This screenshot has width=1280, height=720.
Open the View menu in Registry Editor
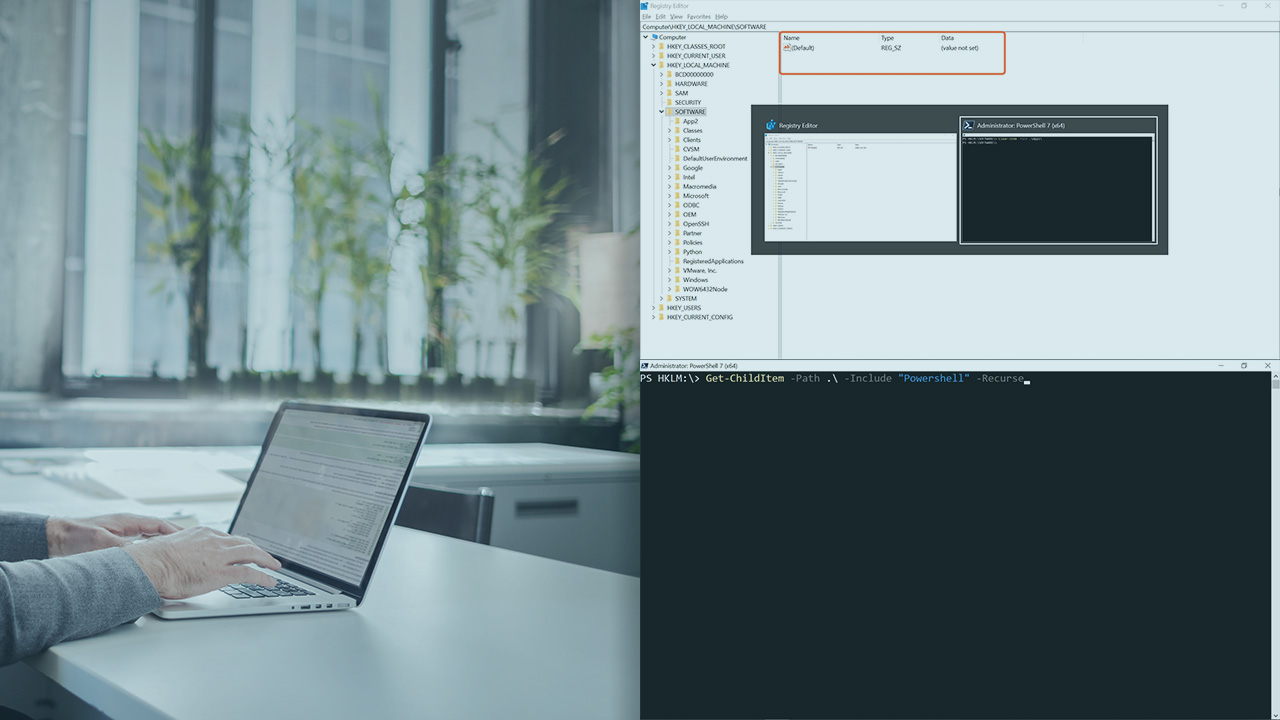pyautogui.click(x=677, y=17)
